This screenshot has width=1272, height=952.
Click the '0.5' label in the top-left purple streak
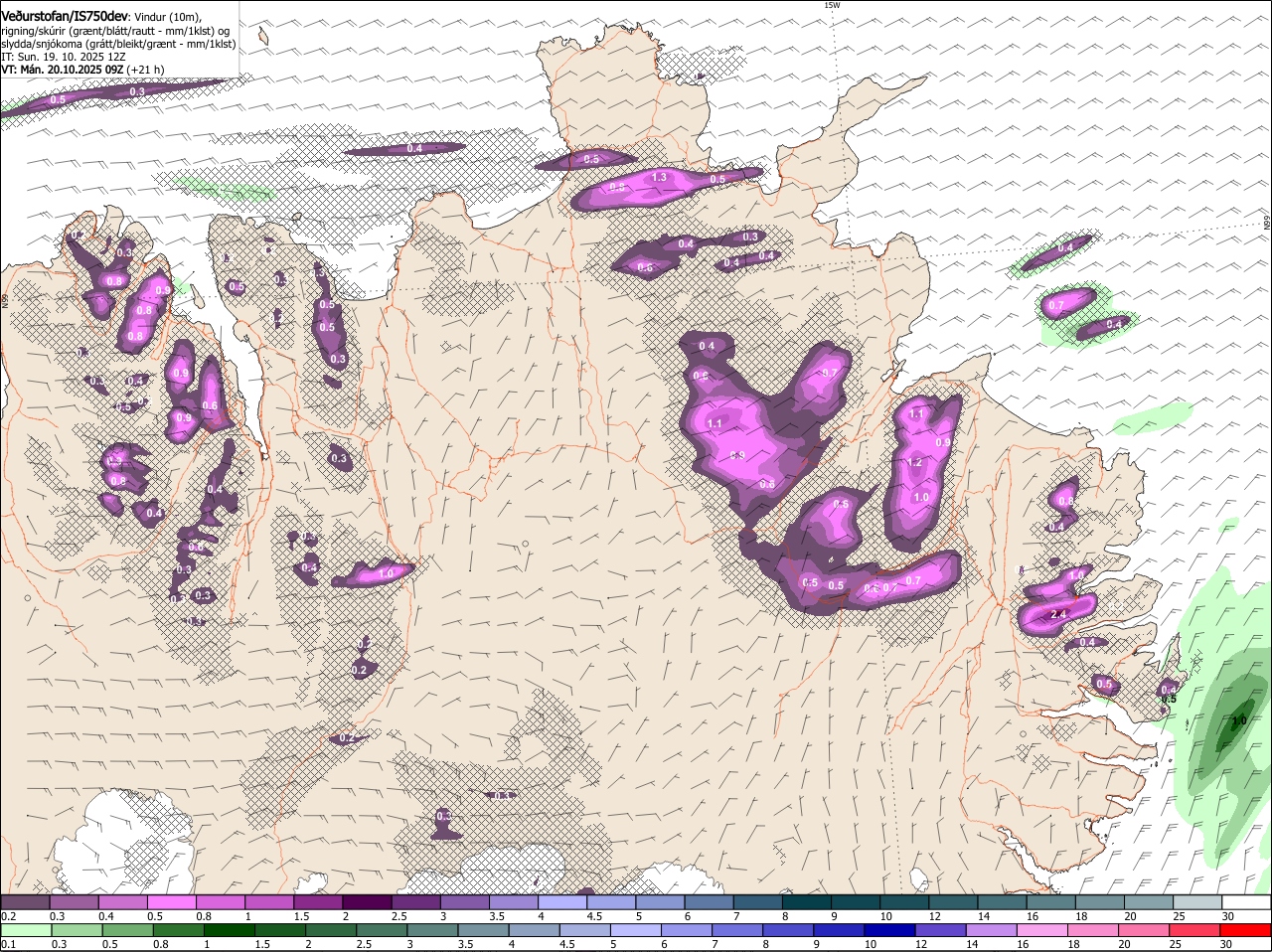point(57,99)
